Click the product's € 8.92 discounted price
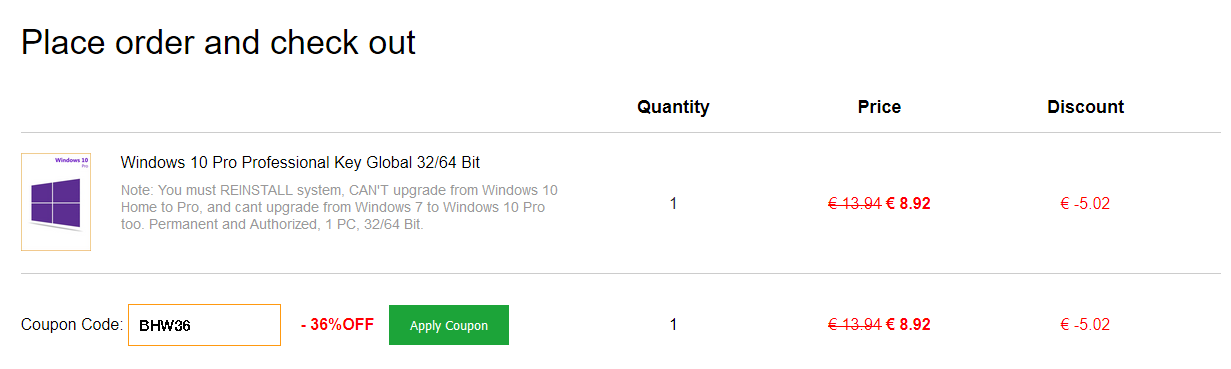 (x=908, y=204)
